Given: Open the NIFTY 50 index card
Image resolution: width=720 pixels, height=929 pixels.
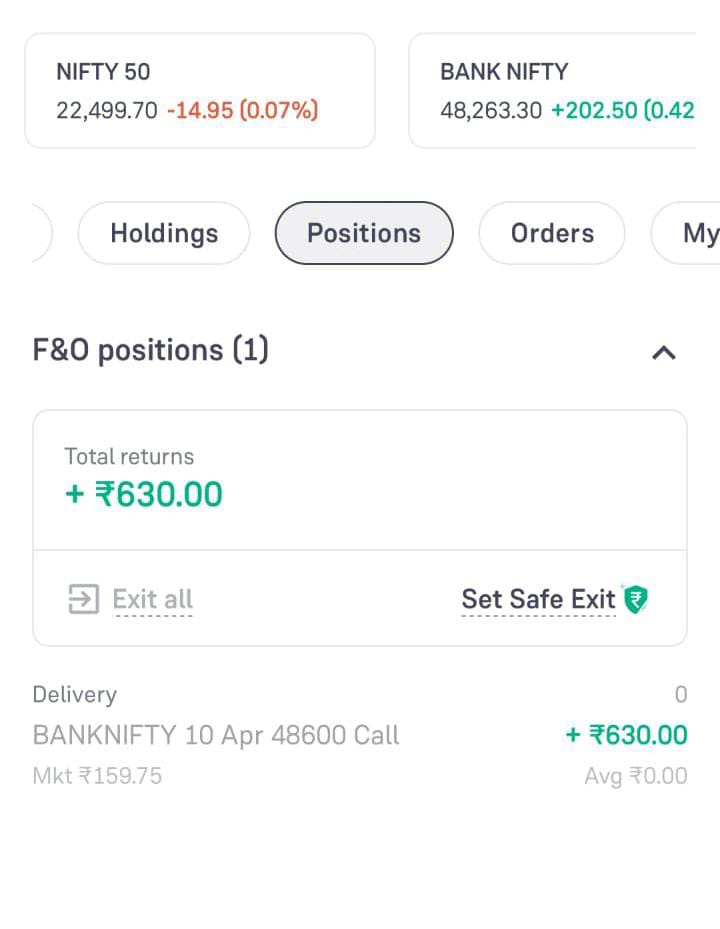Looking at the screenshot, I should (x=200, y=90).
